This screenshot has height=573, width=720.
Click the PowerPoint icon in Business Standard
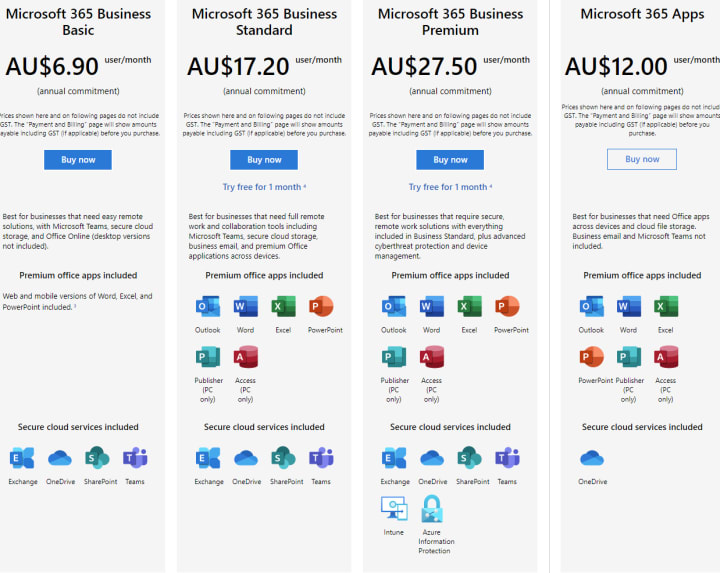coord(321,307)
